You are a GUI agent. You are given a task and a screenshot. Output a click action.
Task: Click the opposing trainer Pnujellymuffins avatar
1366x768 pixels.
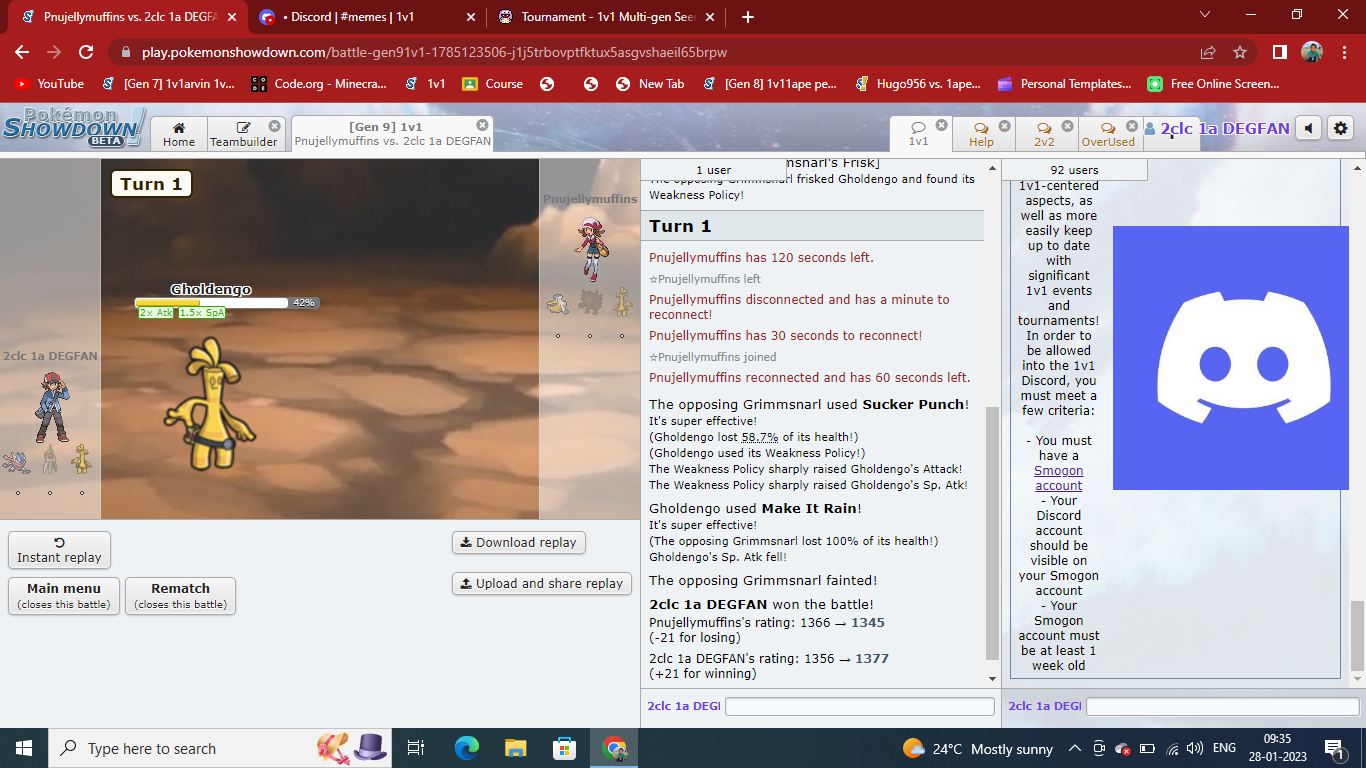pyautogui.click(x=590, y=248)
